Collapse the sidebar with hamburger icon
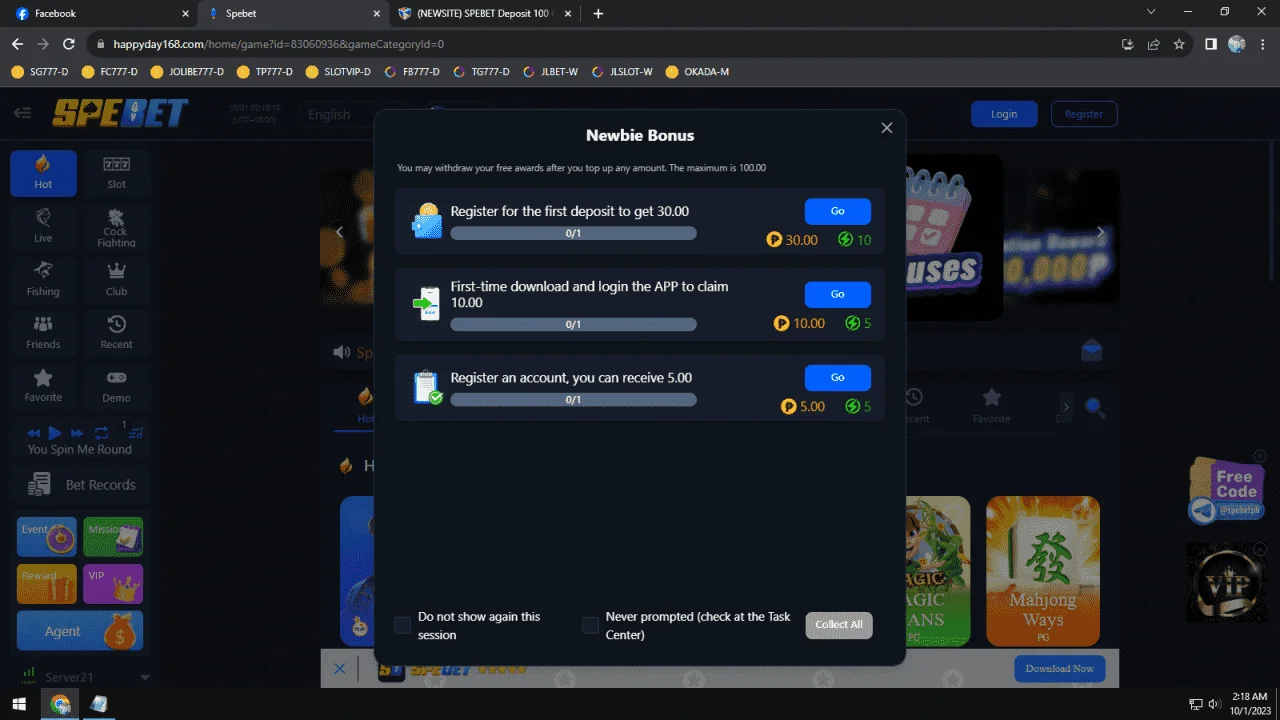Image resolution: width=1280 pixels, height=720 pixels. click(x=22, y=113)
